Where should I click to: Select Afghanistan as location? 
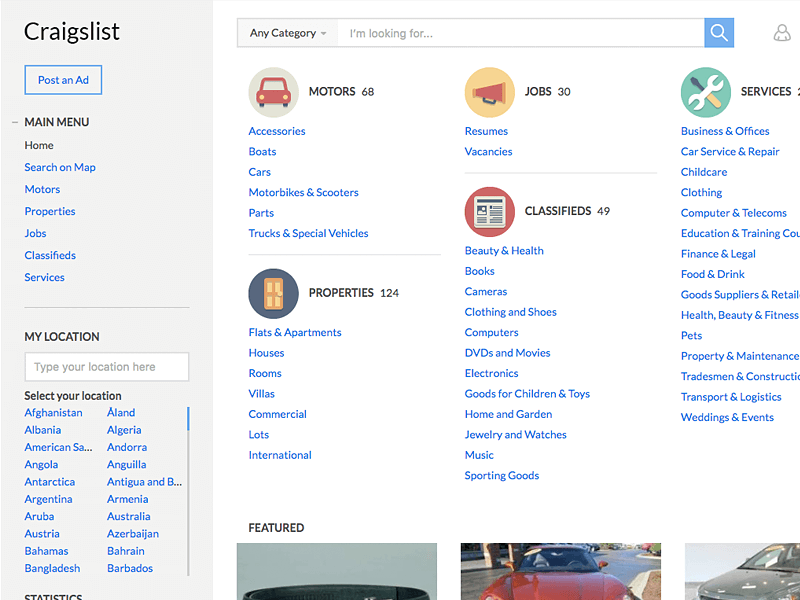click(54, 412)
